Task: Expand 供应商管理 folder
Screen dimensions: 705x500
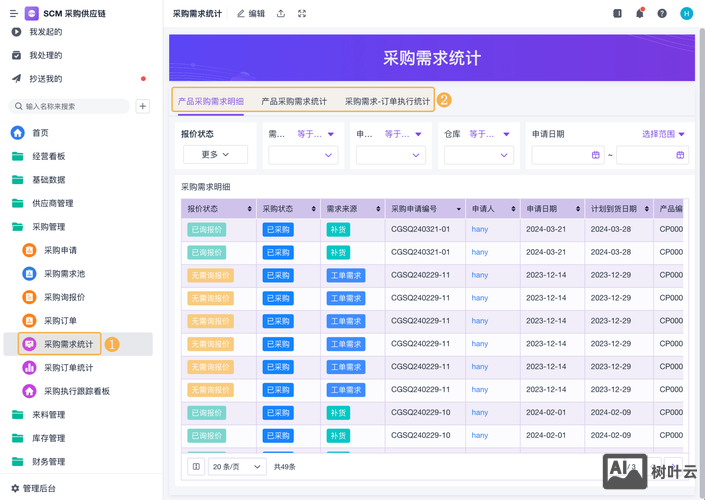Action: pos(53,203)
